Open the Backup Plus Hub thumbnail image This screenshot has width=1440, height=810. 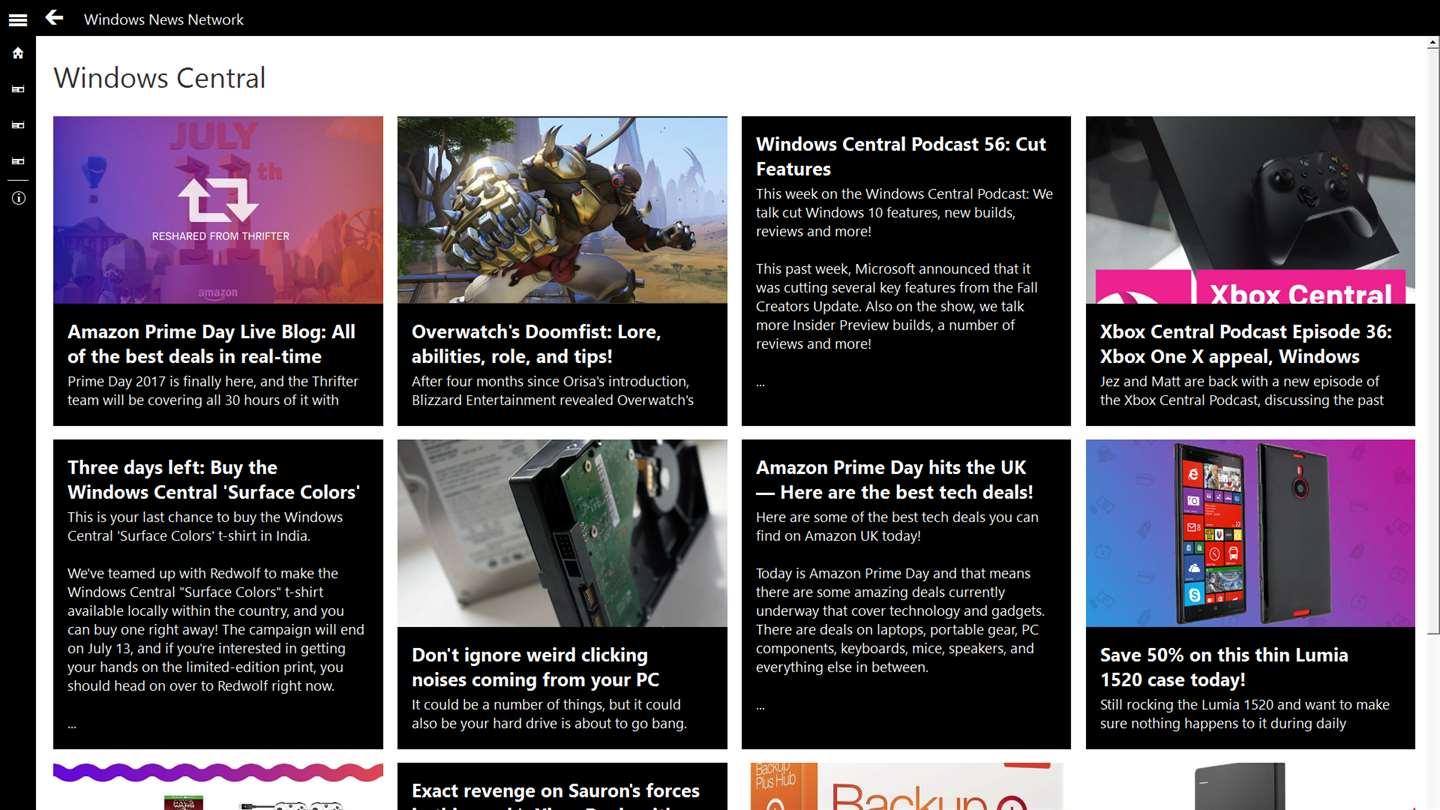(x=906, y=786)
